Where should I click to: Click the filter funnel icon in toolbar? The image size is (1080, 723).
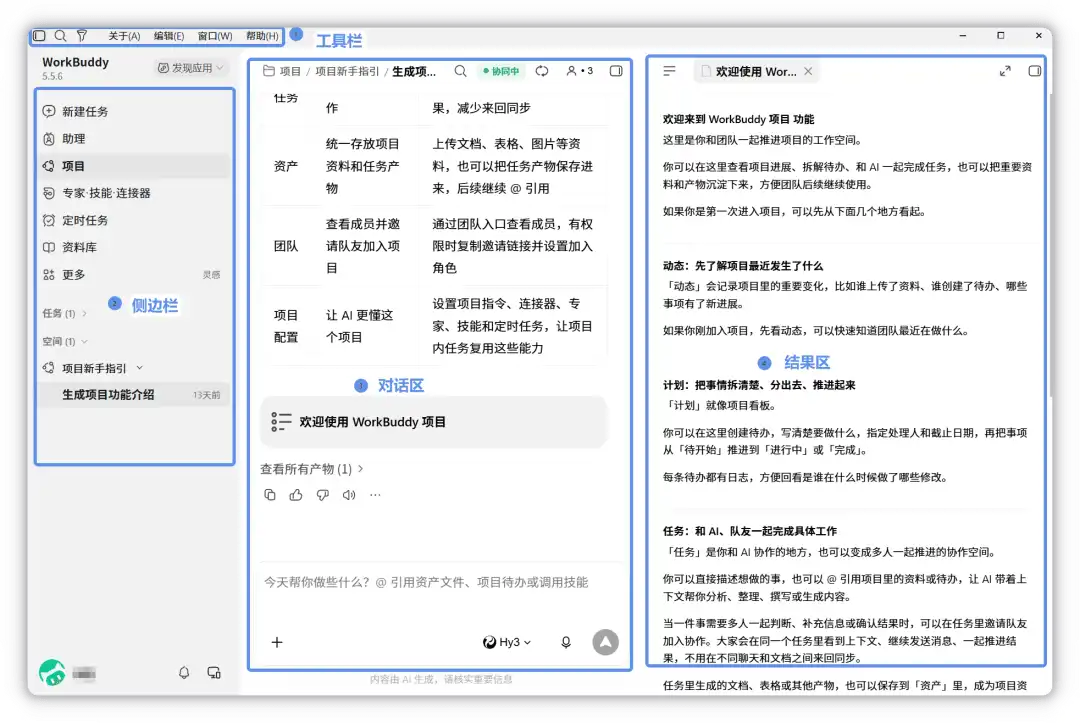pyautogui.click(x=82, y=35)
